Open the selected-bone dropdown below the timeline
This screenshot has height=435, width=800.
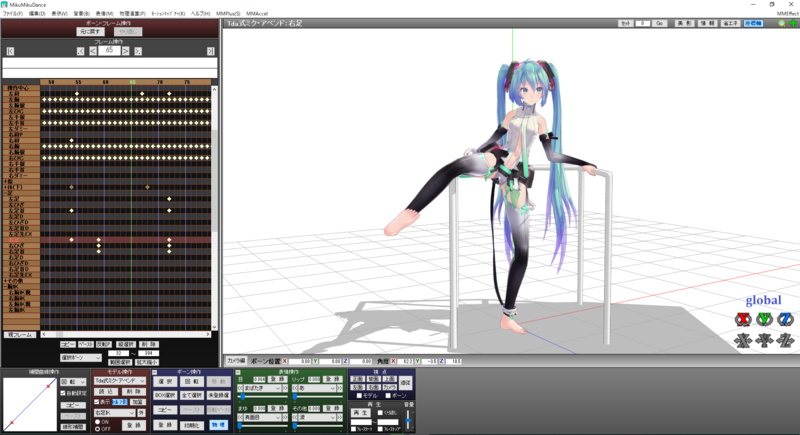click(x=81, y=357)
